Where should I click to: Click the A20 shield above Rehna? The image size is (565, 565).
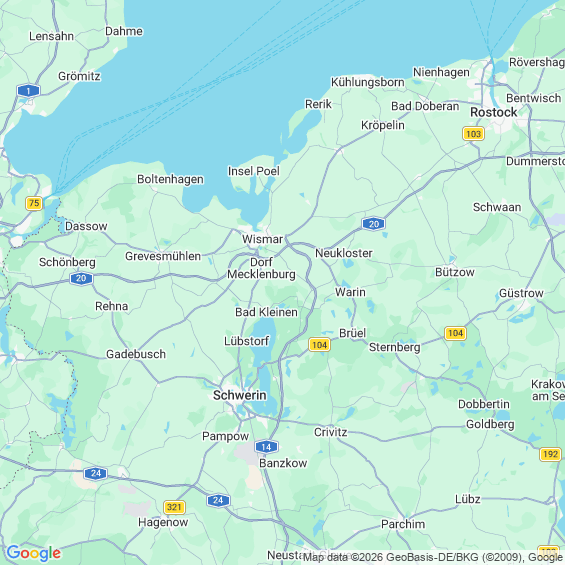coord(81,278)
